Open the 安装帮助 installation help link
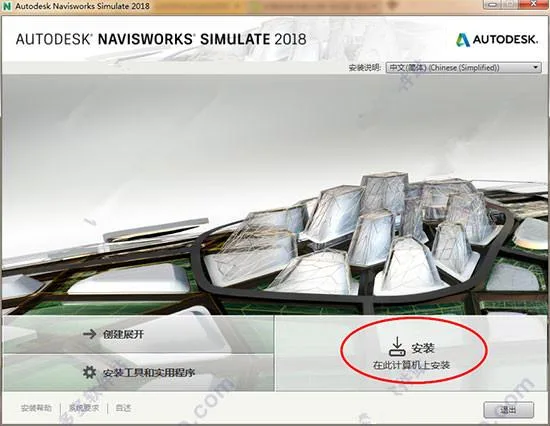This screenshot has width=550, height=426. point(36,408)
